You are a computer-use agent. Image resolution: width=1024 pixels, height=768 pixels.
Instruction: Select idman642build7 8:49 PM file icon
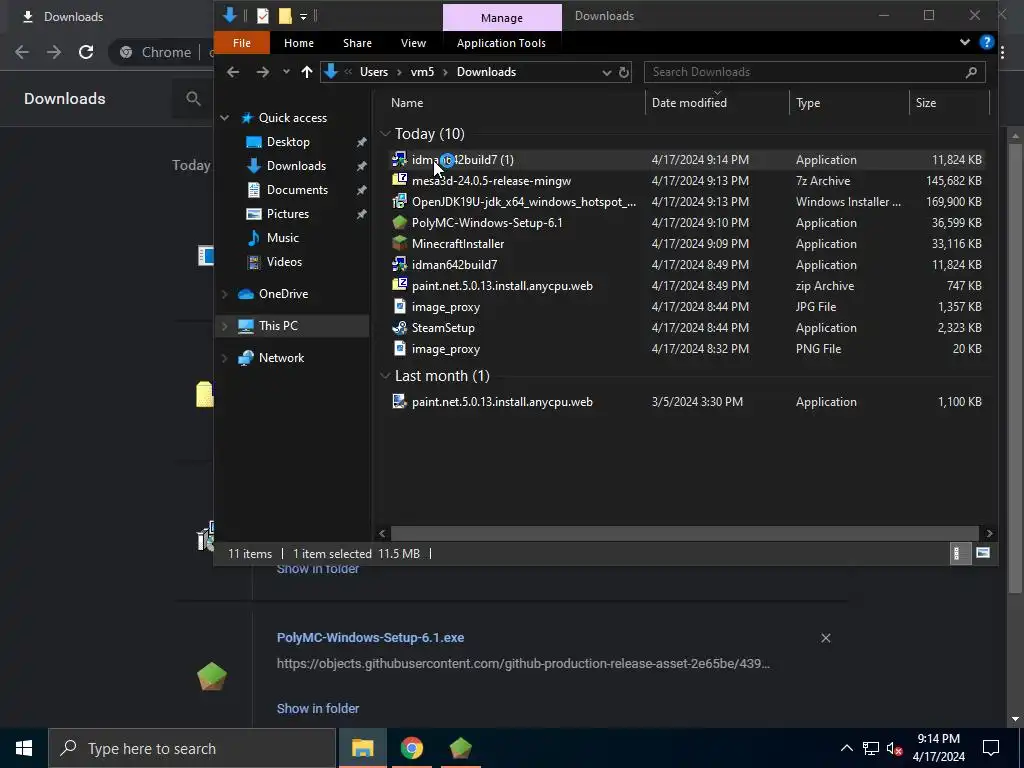400,264
